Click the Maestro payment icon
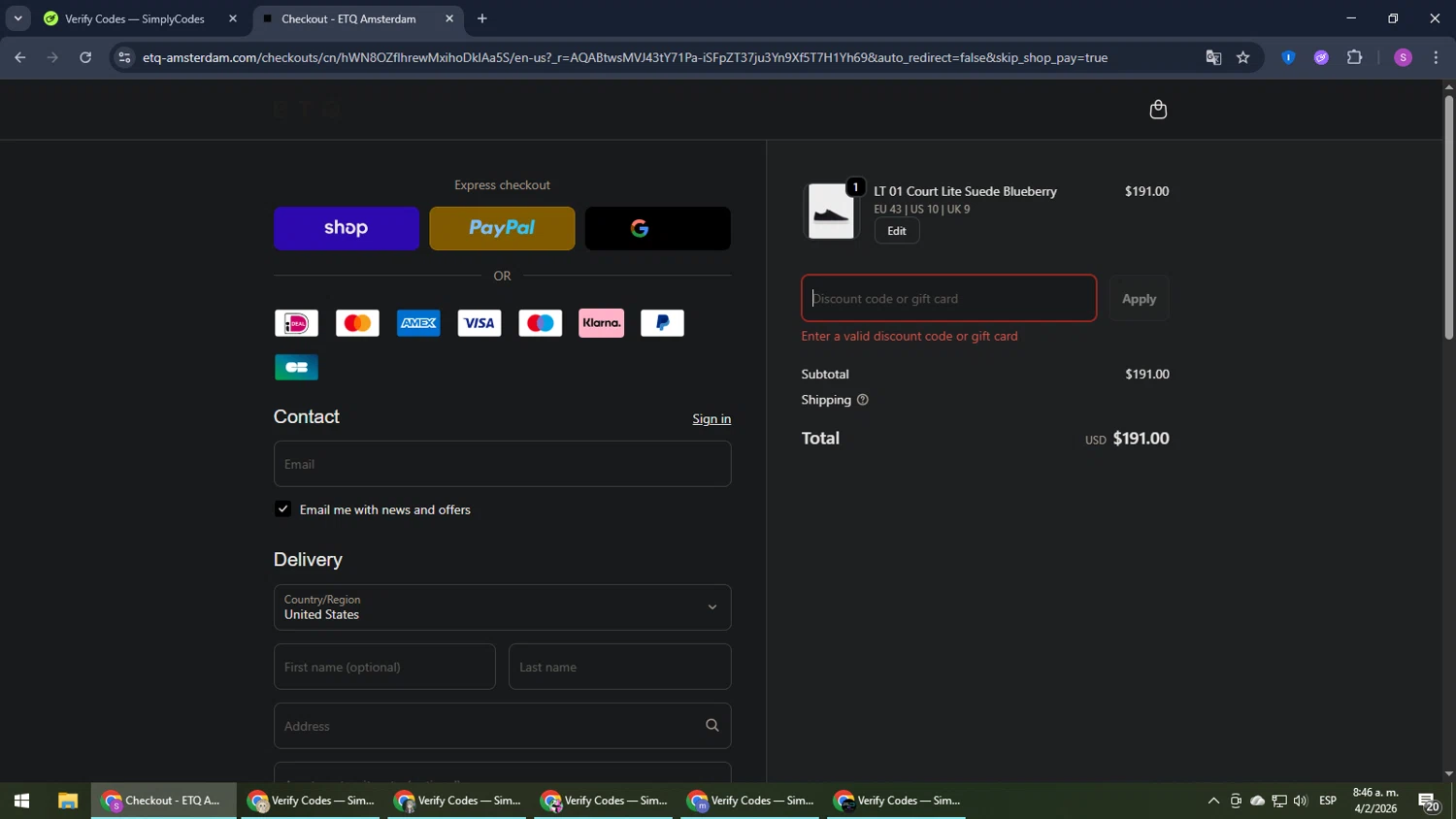 click(541, 323)
